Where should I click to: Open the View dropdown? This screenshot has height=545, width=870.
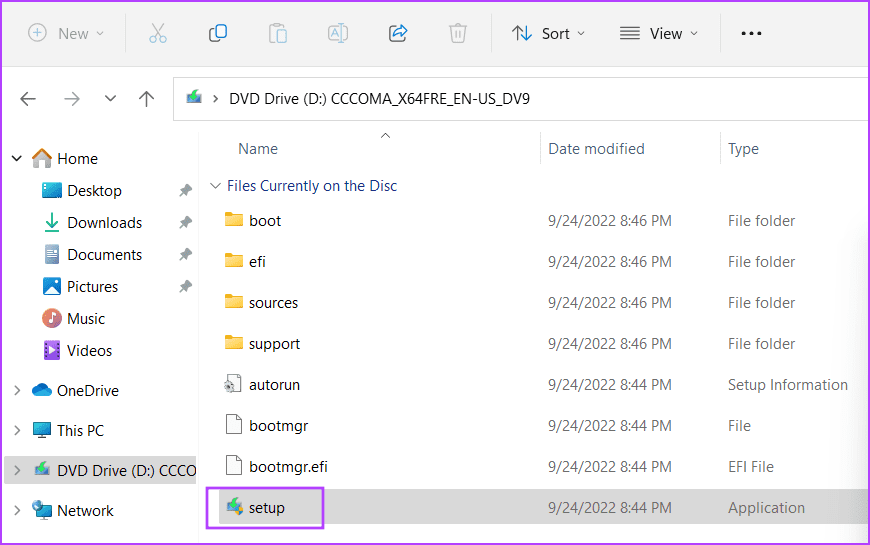[659, 33]
